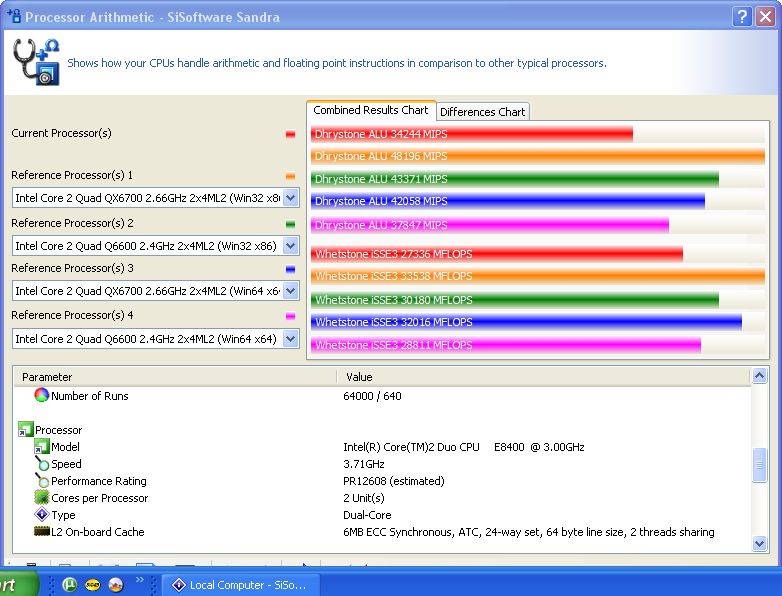Click the Cores per Processor chip icon
782x596 pixels.
point(41,497)
